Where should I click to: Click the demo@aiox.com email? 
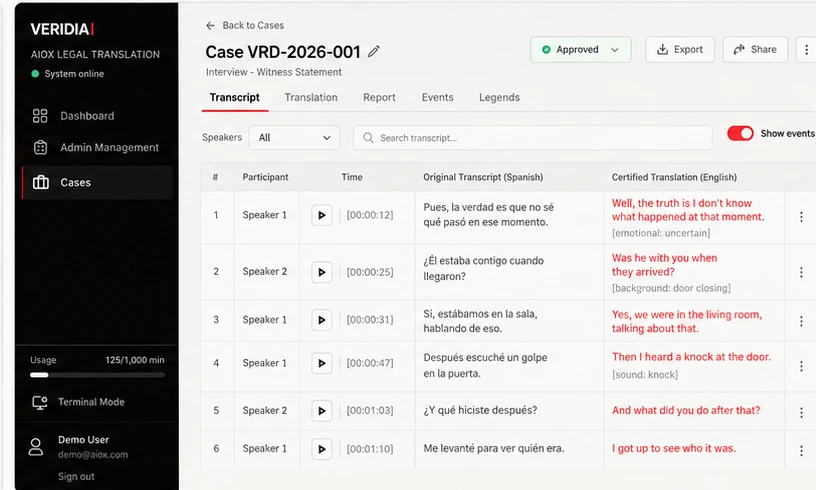93,455
